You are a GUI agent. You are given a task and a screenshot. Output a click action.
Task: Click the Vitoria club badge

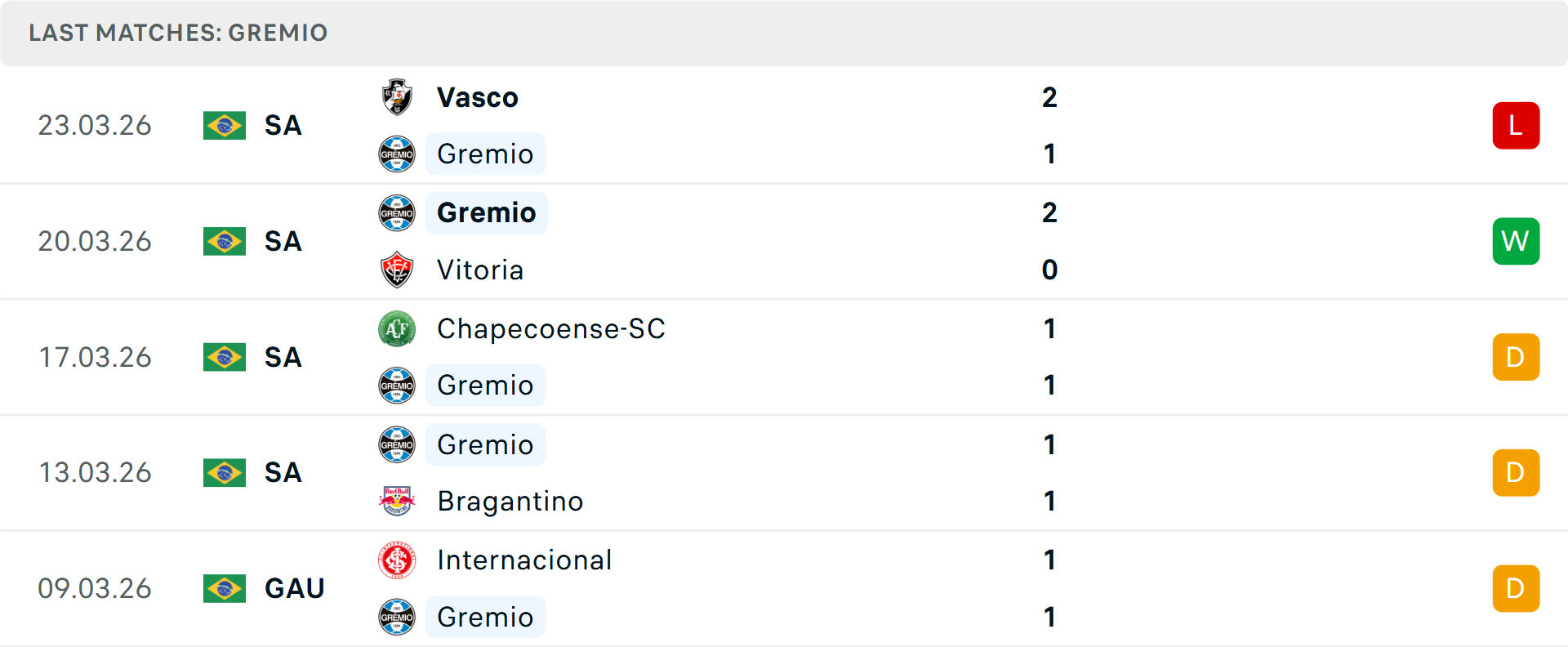point(397,270)
